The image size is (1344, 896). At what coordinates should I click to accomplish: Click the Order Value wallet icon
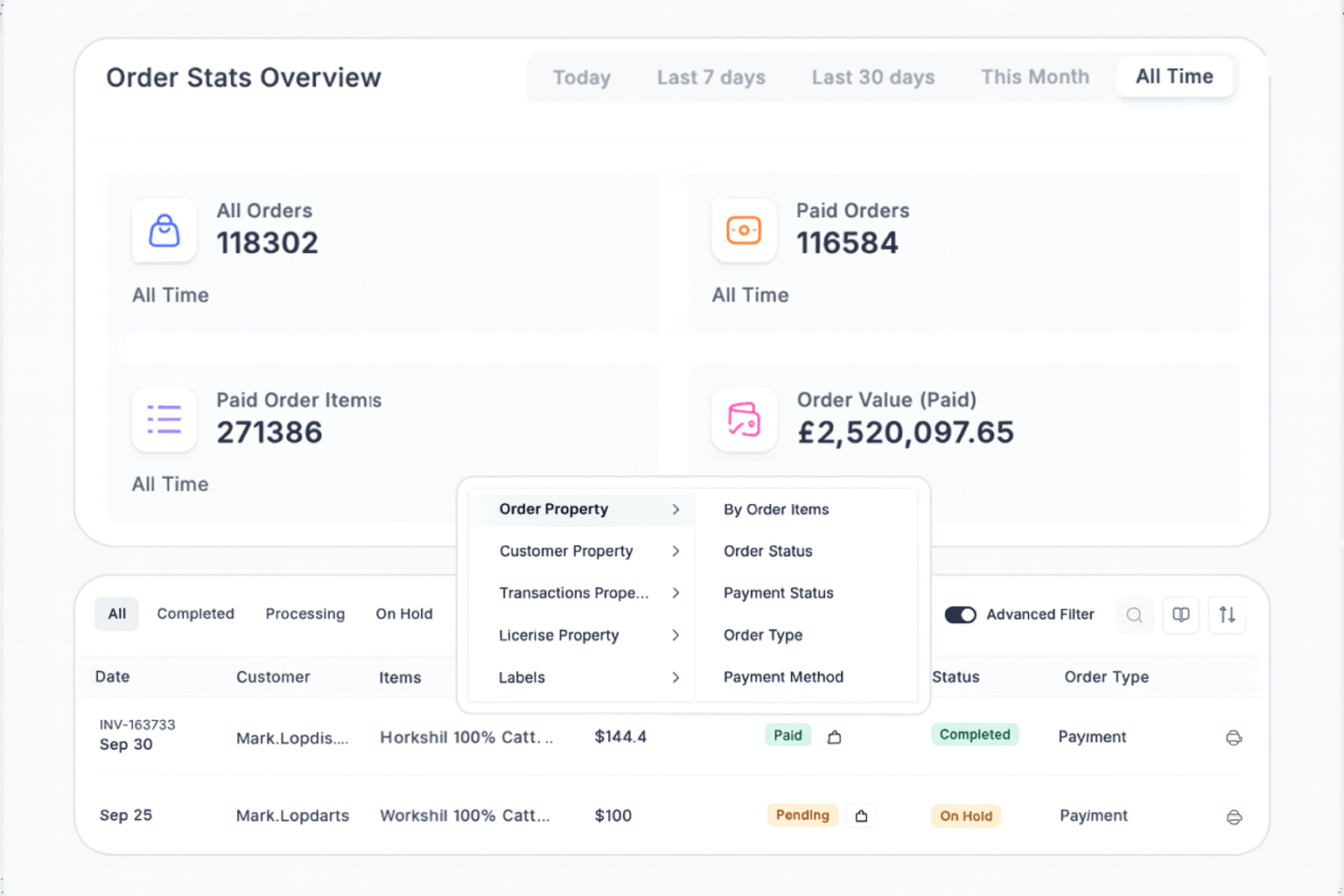click(744, 420)
